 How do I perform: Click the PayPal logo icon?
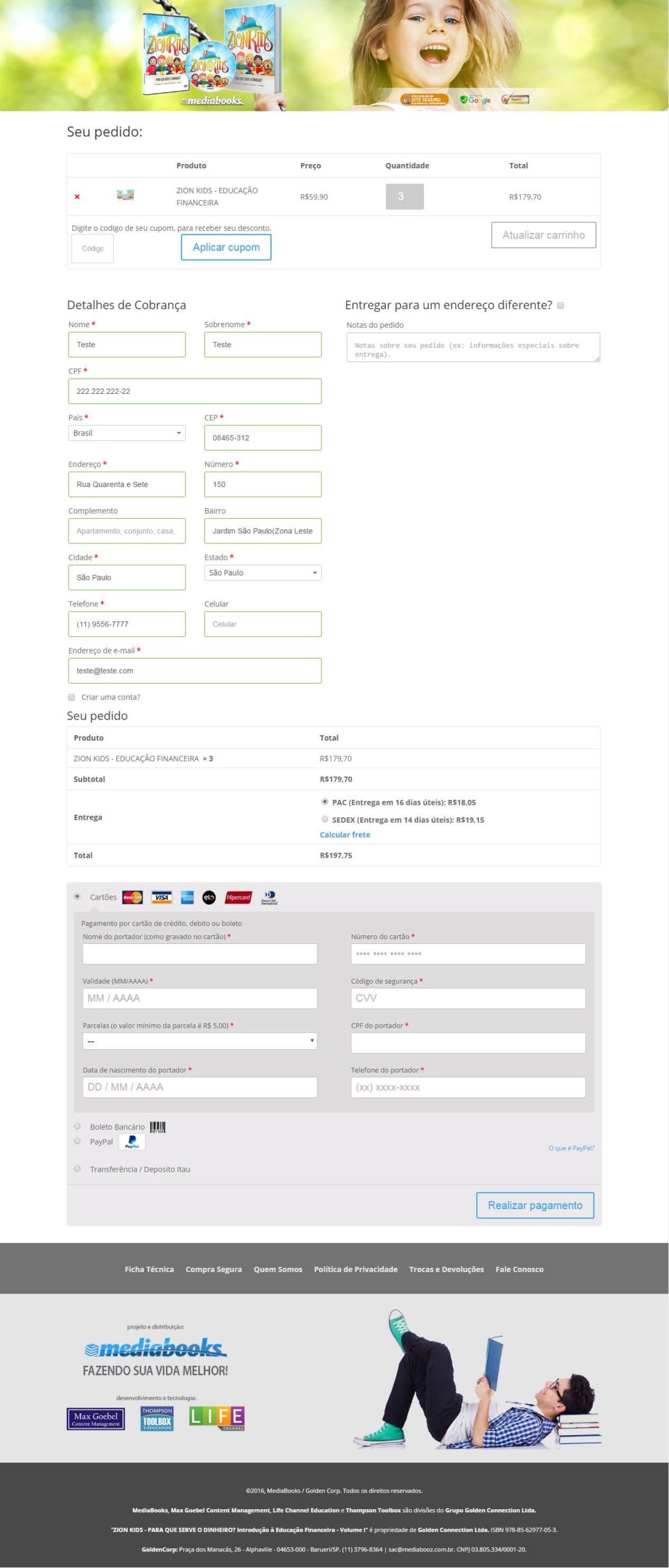(x=132, y=1142)
